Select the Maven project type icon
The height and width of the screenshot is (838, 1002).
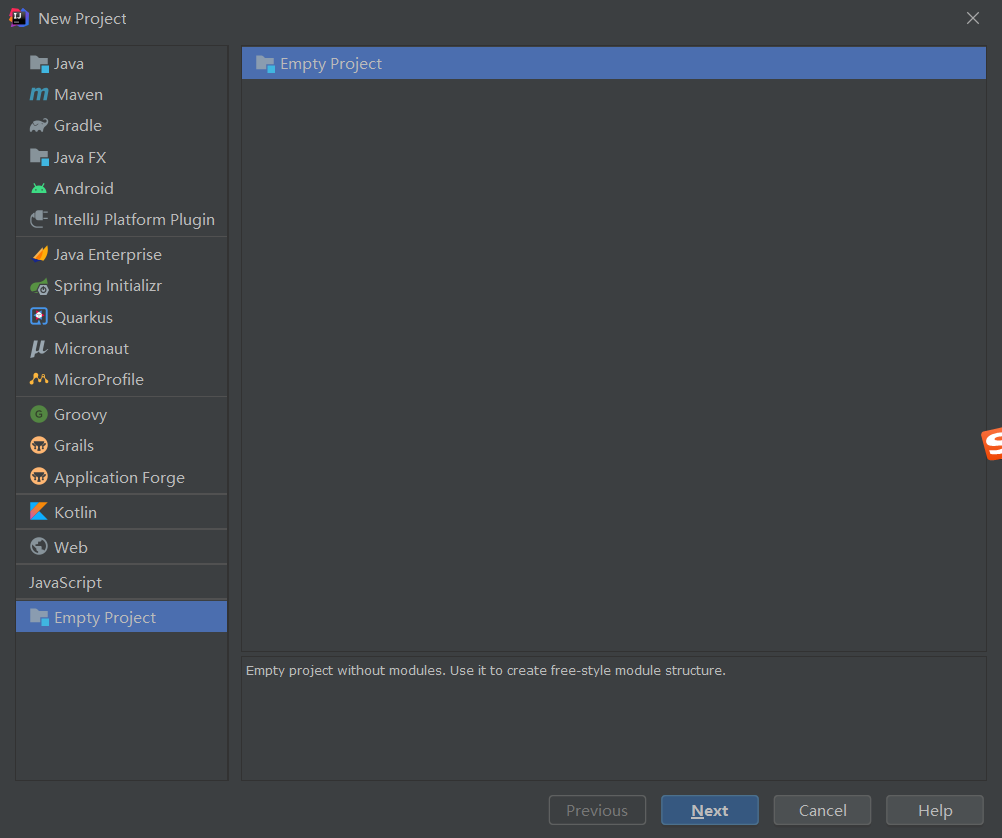tap(39, 95)
